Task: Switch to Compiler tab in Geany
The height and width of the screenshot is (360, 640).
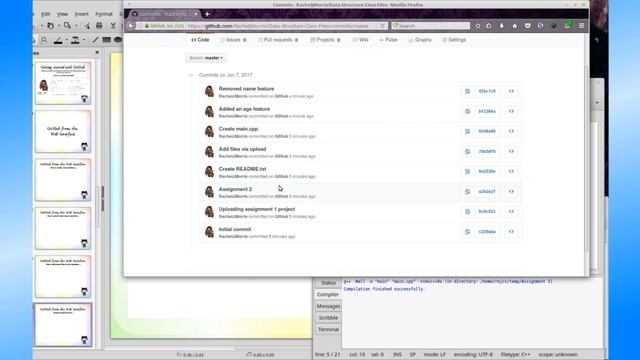Action: pyautogui.click(x=328, y=294)
